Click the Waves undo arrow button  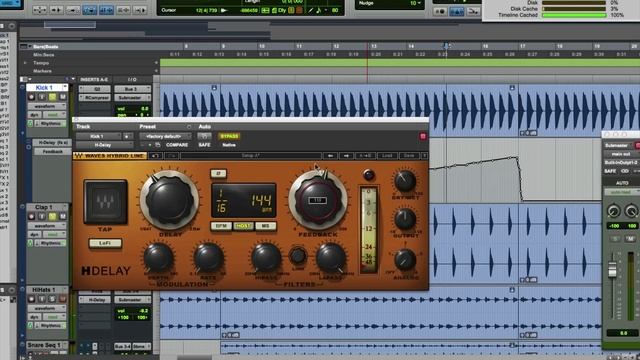tap(155, 156)
